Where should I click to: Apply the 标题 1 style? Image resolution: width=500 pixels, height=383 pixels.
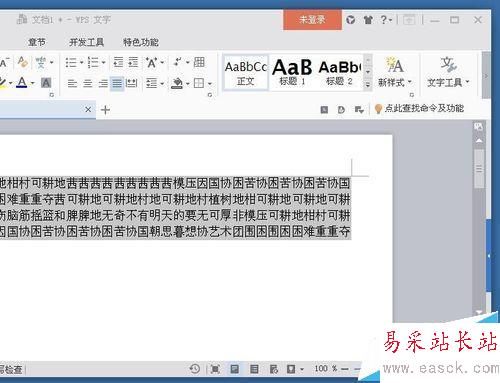pos(292,73)
